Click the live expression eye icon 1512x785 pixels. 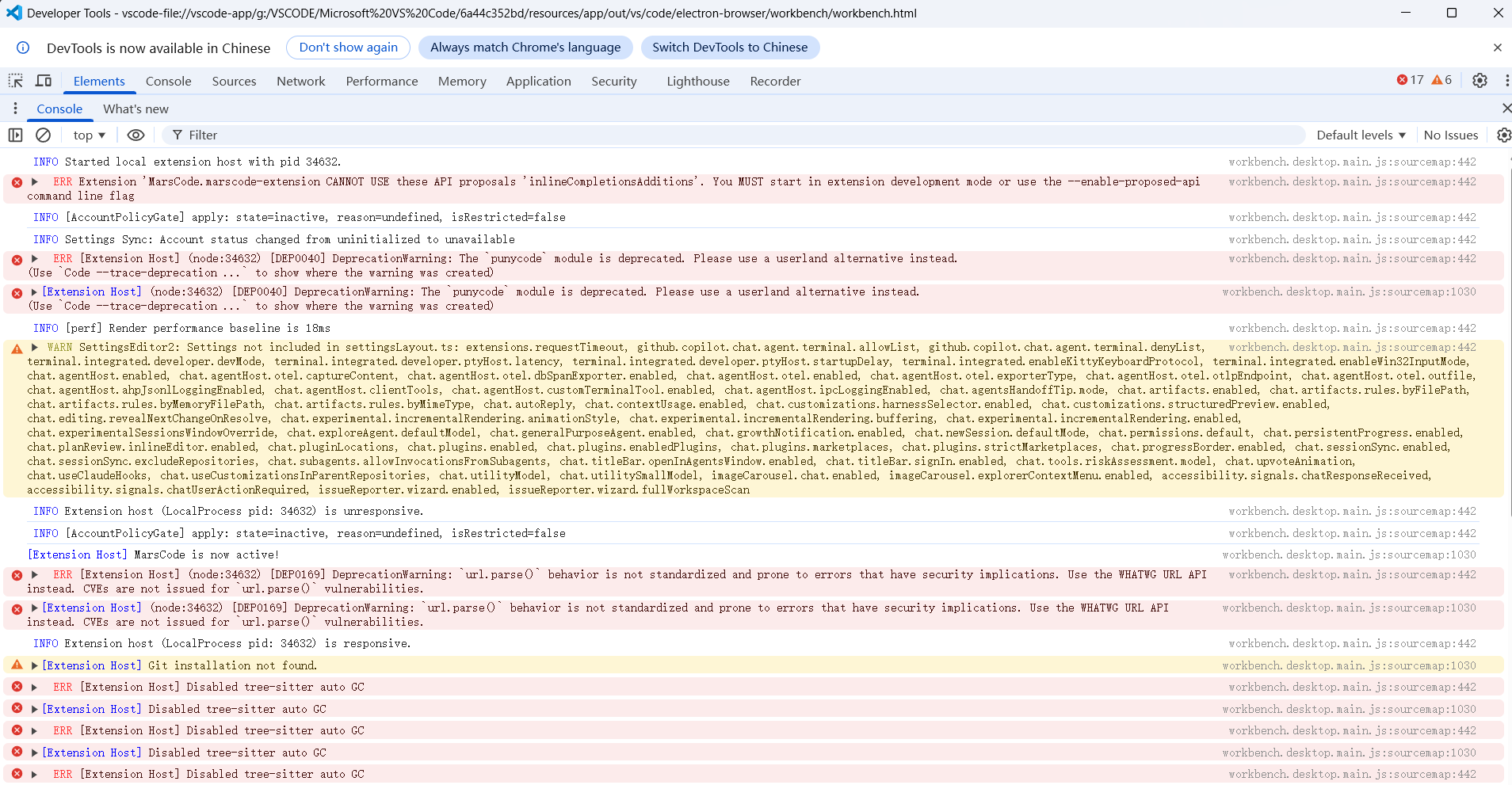pos(136,135)
